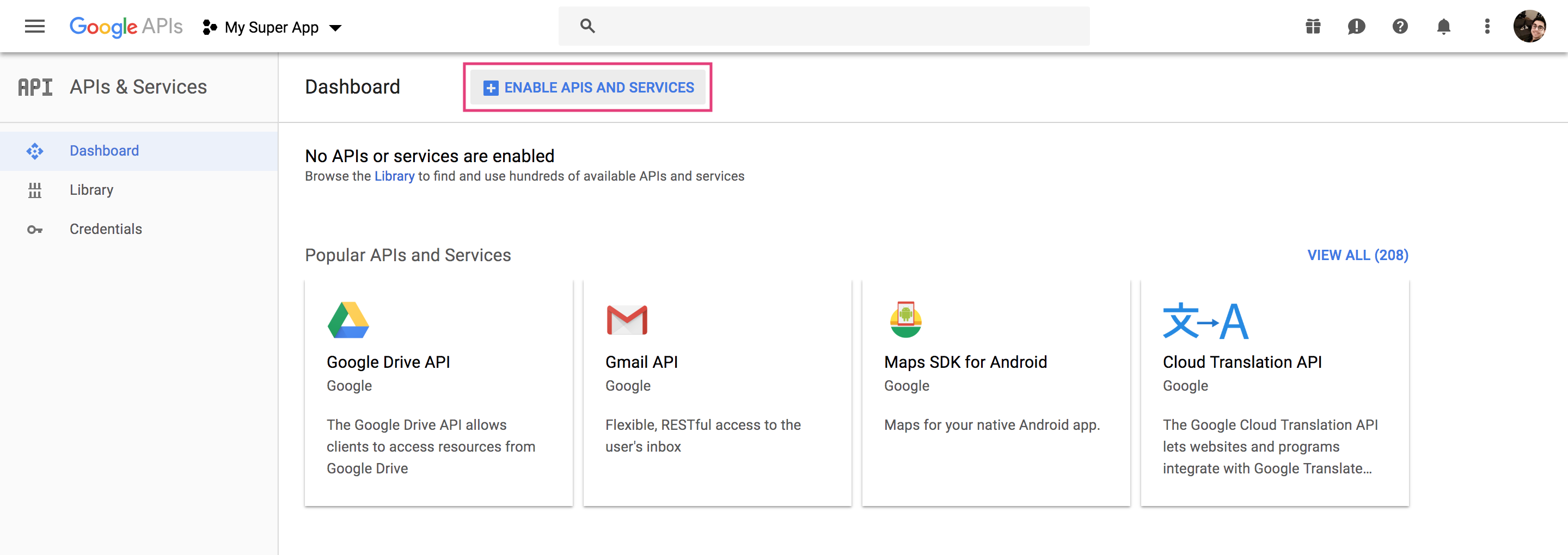Click the Maps SDK Android icon
The width and height of the screenshot is (1568, 555).
click(906, 319)
